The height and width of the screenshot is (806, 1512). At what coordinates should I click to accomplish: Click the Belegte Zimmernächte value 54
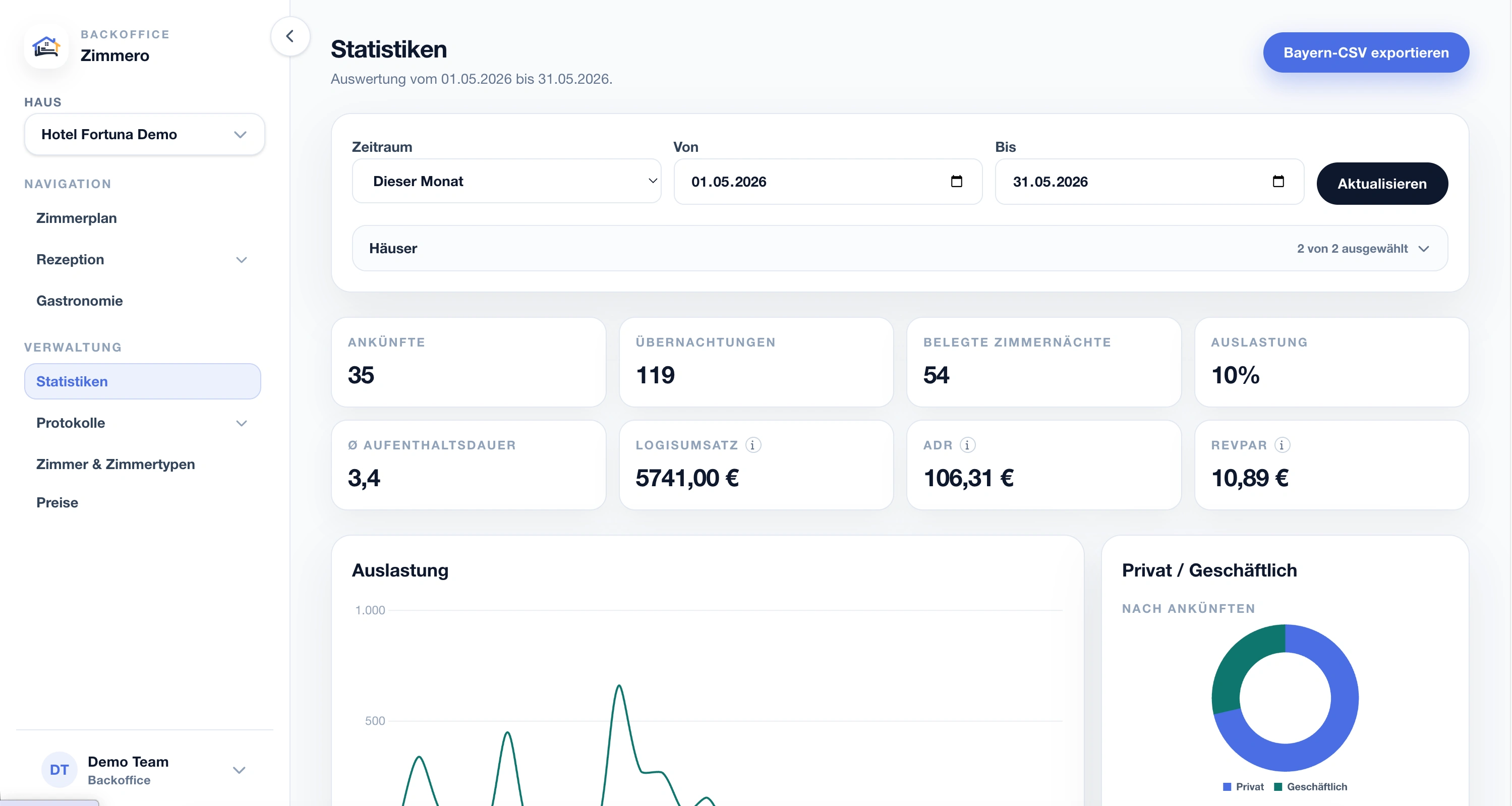[x=936, y=375]
